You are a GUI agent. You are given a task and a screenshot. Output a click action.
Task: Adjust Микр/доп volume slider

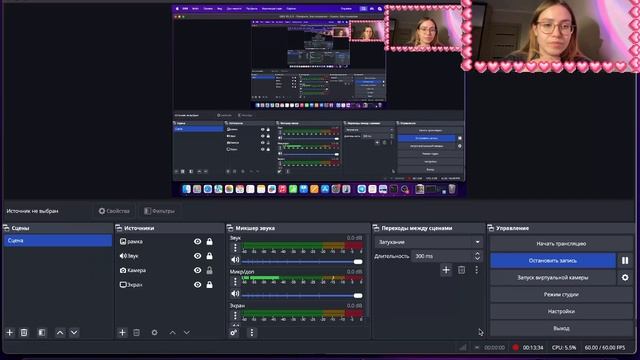point(302,296)
